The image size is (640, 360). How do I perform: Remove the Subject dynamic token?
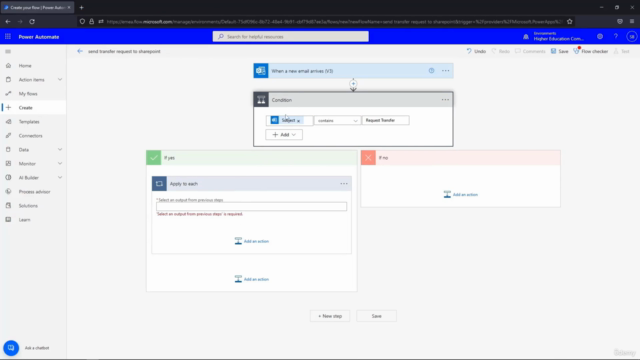(x=298, y=121)
